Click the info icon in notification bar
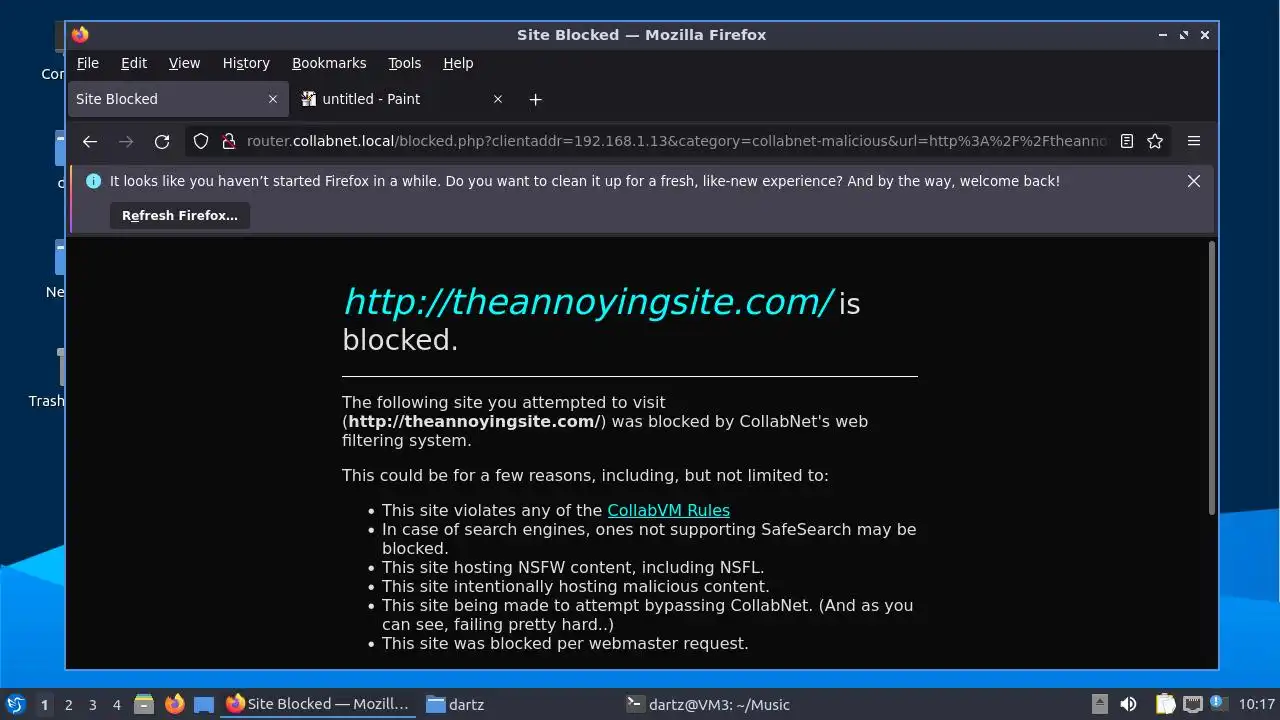1280x720 pixels. 93,181
